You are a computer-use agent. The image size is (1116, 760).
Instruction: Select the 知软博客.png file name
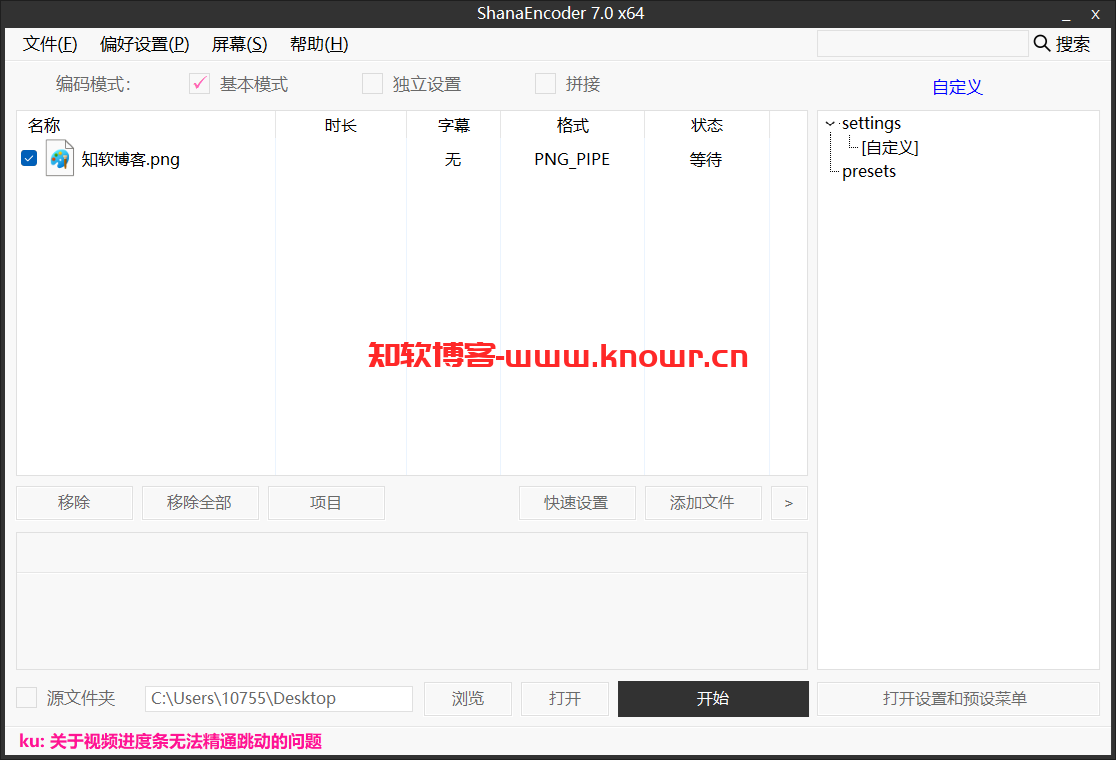click(x=130, y=159)
